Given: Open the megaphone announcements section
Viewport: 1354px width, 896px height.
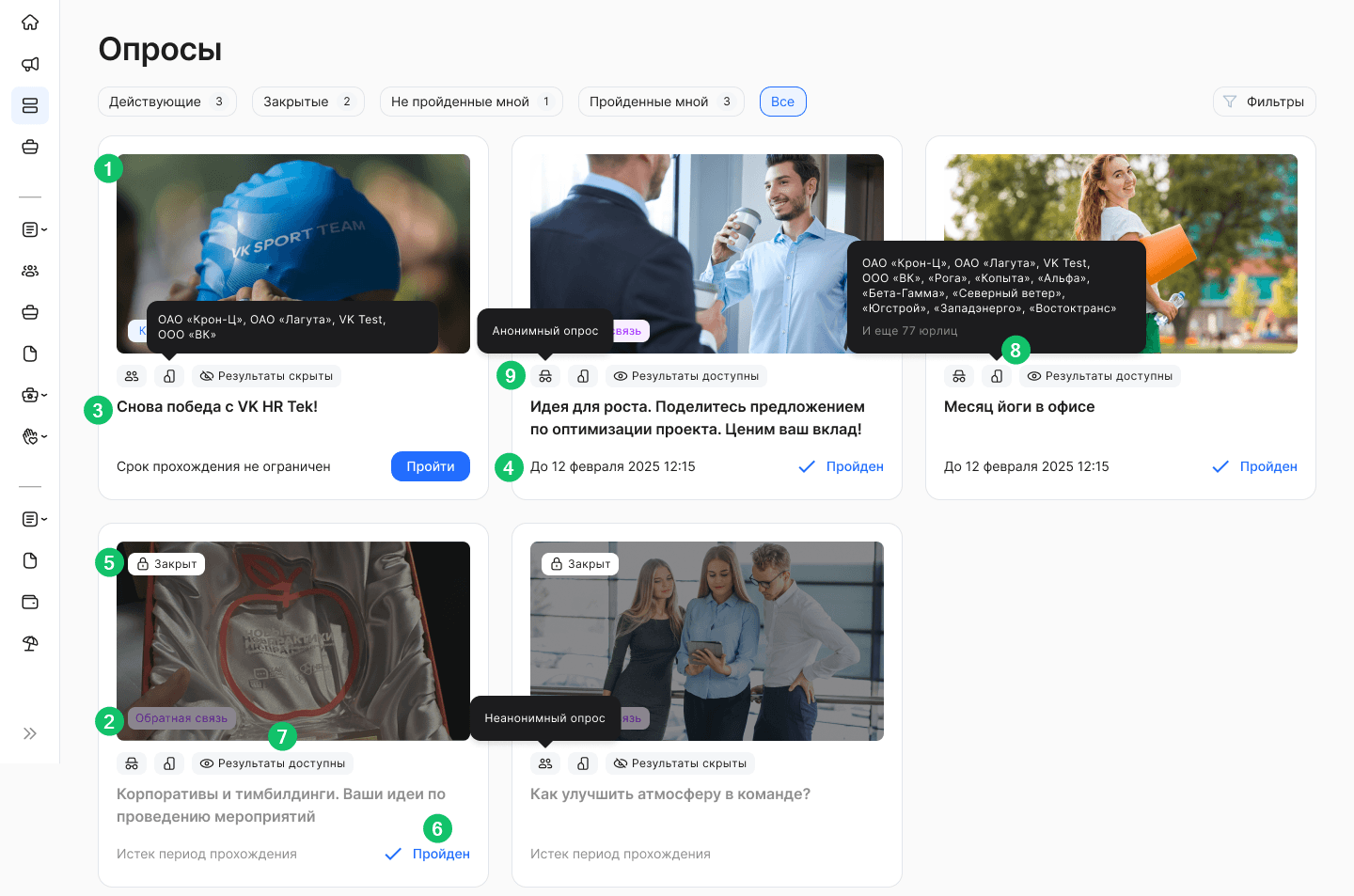Looking at the screenshot, I should tap(30, 64).
